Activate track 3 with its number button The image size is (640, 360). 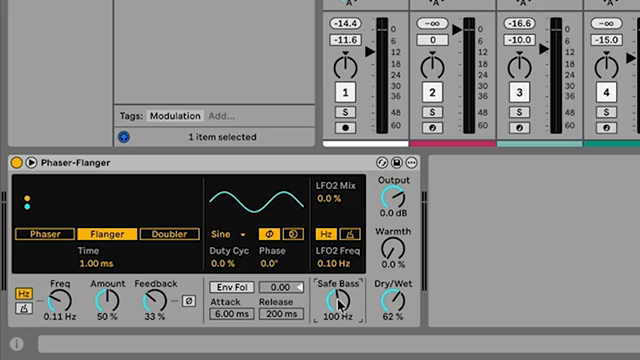tap(519, 93)
